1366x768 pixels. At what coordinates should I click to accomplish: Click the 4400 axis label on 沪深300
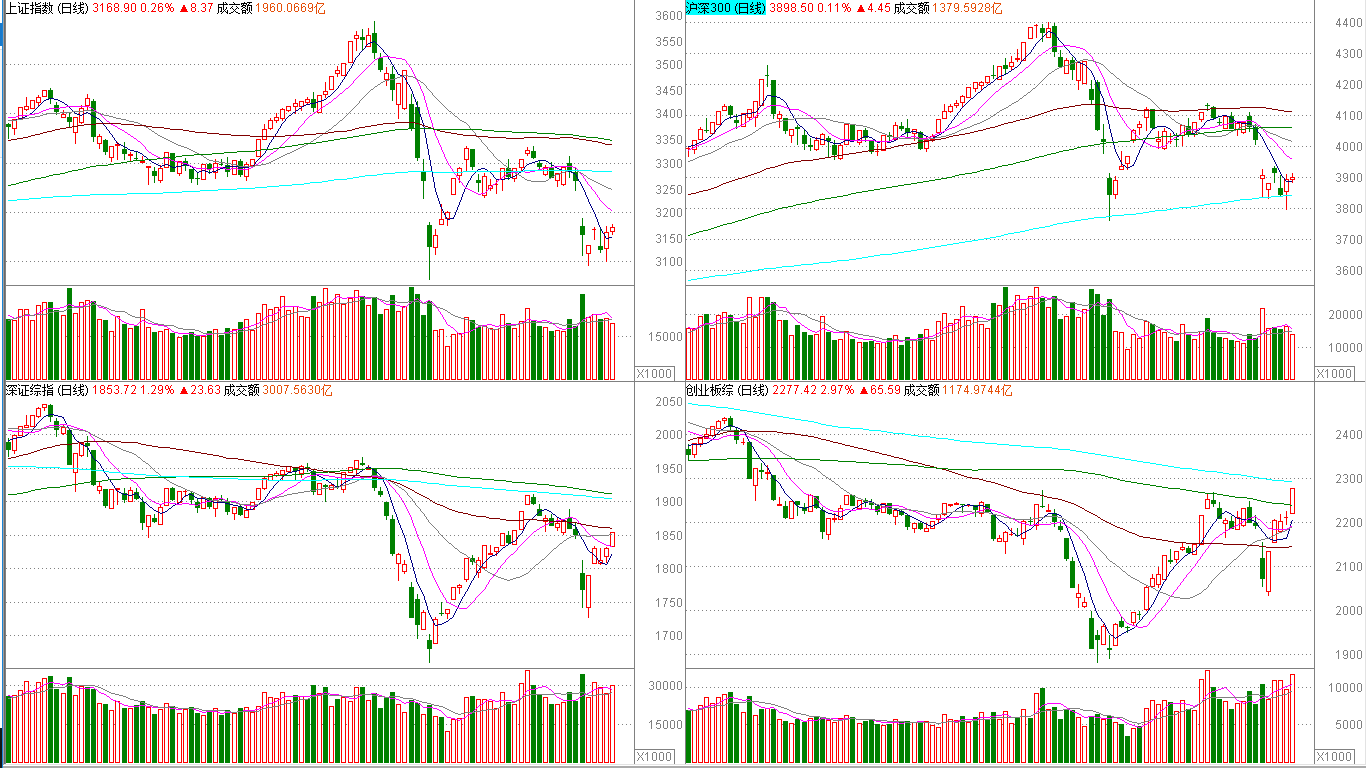tap(1347, 23)
